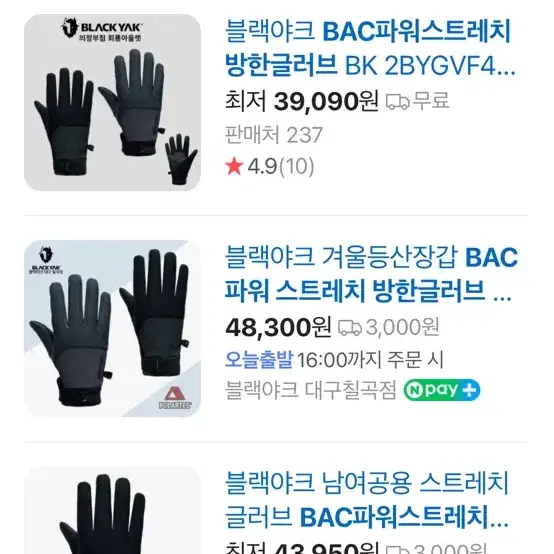Click the 48,300원 price
This screenshot has height=554, width=554.
point(278,327)
